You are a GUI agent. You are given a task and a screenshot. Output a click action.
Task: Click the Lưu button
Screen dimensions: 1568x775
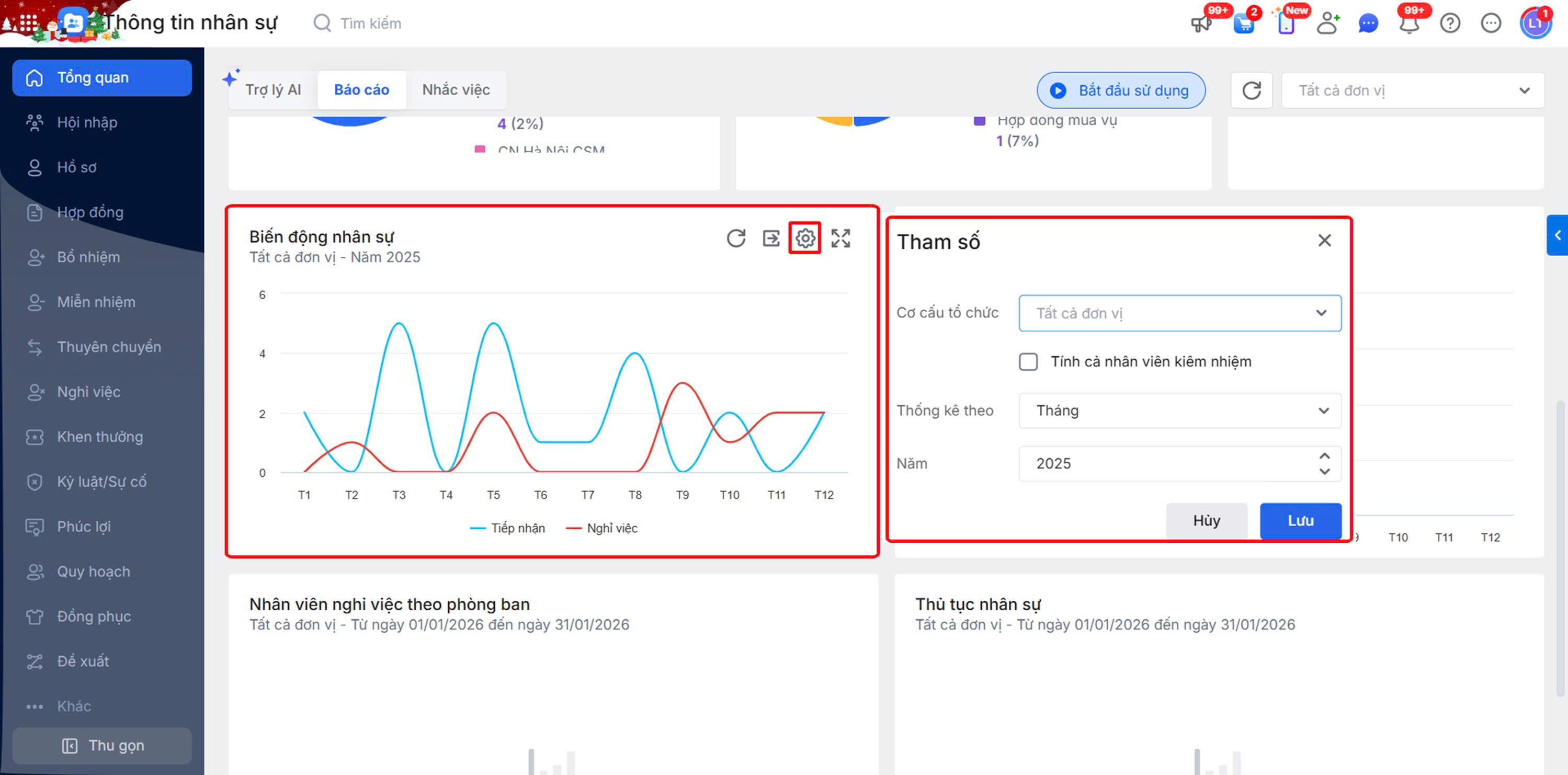tap(1300, 520)
